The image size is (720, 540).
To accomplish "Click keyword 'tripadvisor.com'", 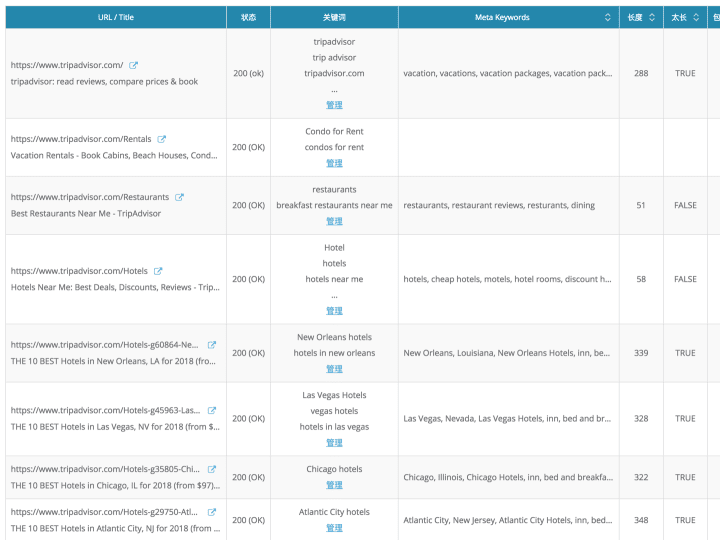I will click(x=334, y=73).
